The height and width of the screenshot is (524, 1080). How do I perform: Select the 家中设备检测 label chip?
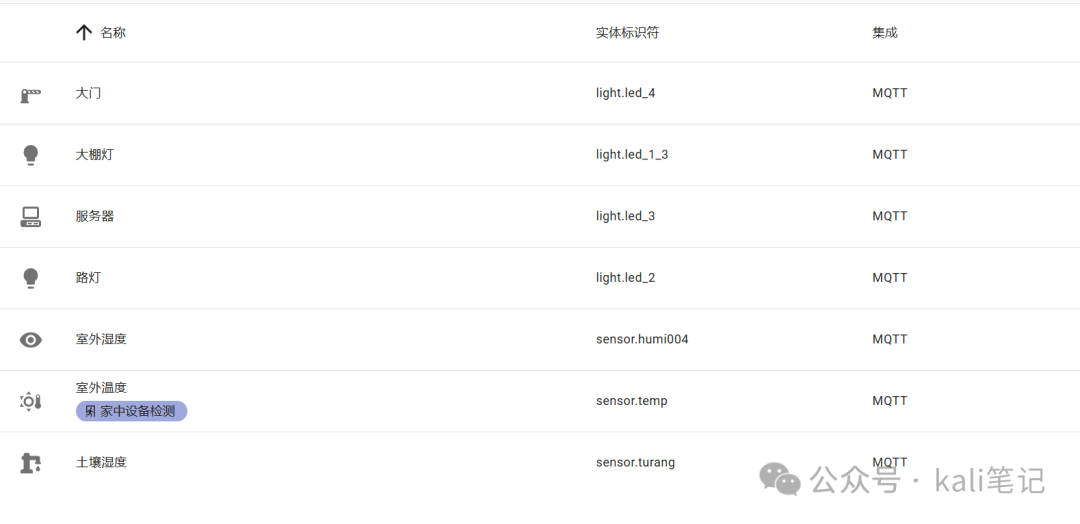(132, 412)
